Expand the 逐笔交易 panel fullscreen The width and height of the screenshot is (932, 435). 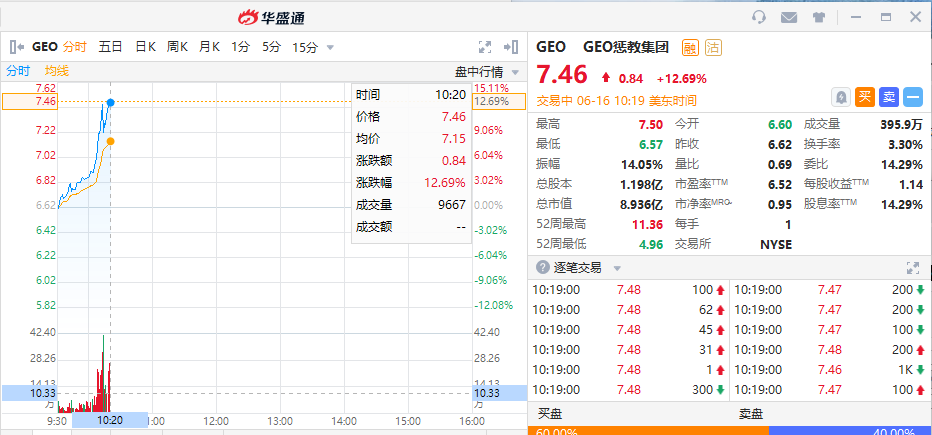click(x=913, y=267)
